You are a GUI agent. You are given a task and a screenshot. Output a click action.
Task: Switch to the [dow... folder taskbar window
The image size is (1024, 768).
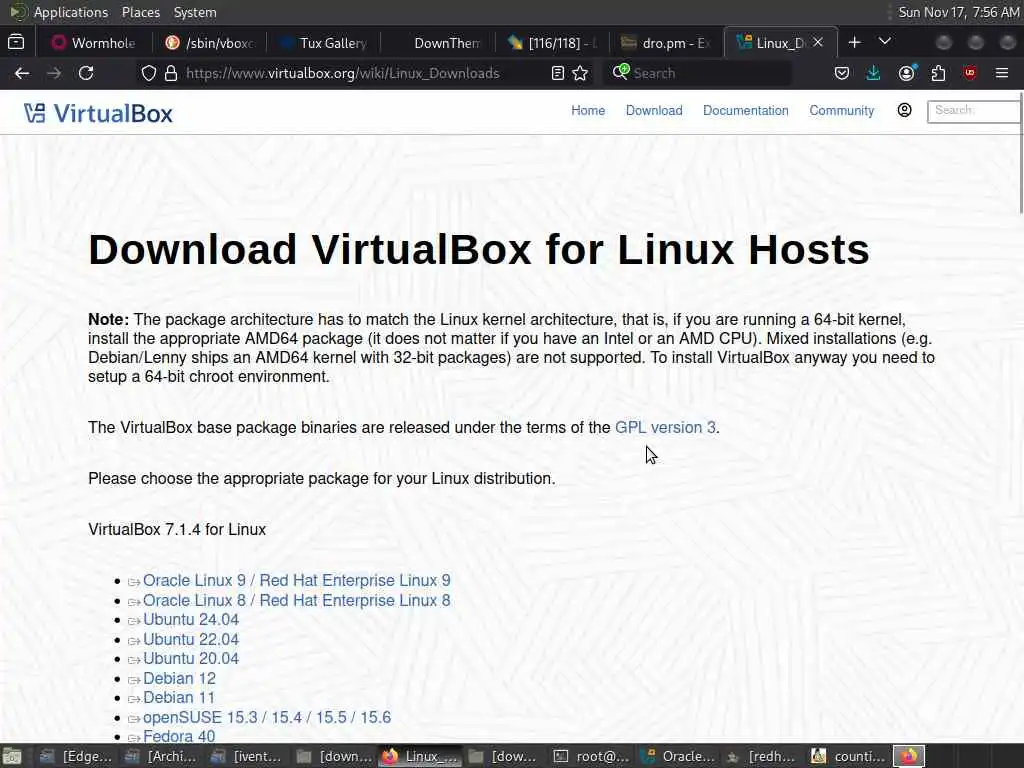[503, 756]
